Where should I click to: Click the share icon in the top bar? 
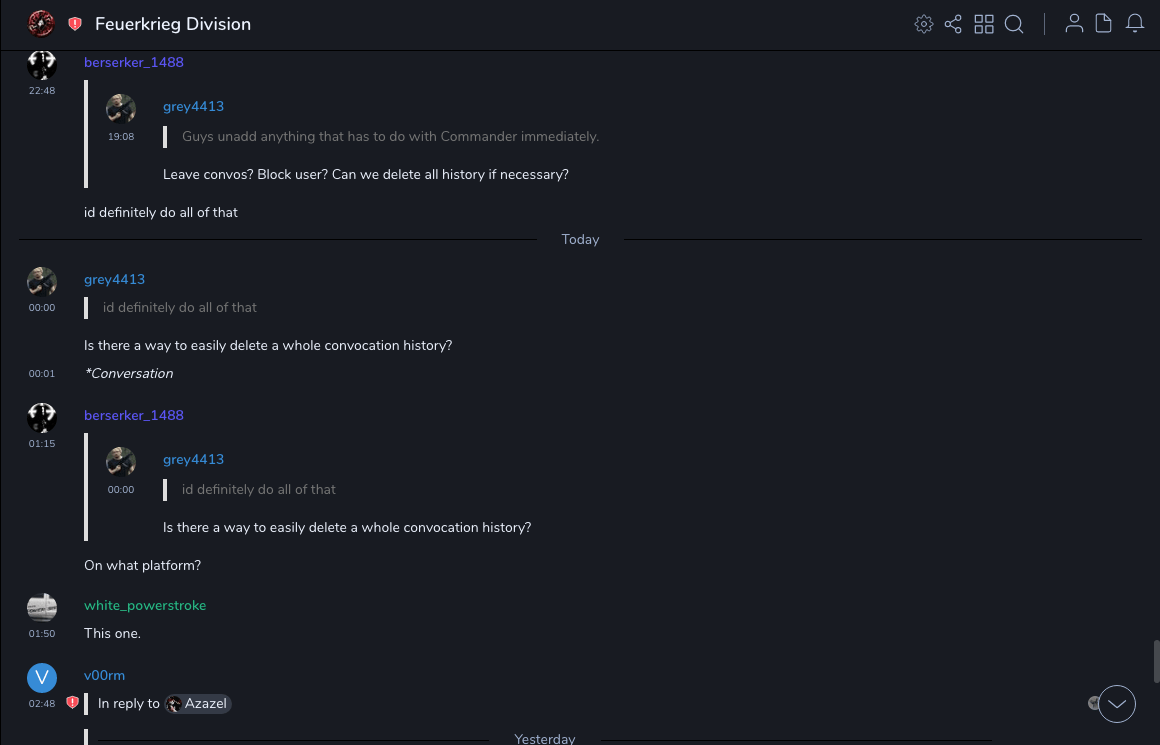click(x=953, y=24)
